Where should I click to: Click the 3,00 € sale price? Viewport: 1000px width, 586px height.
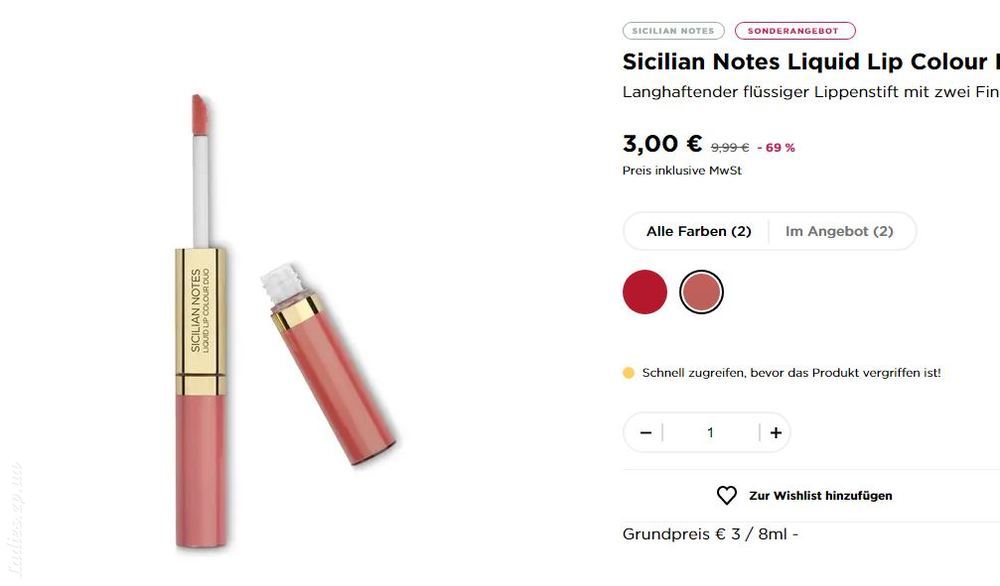coord(662,143)
